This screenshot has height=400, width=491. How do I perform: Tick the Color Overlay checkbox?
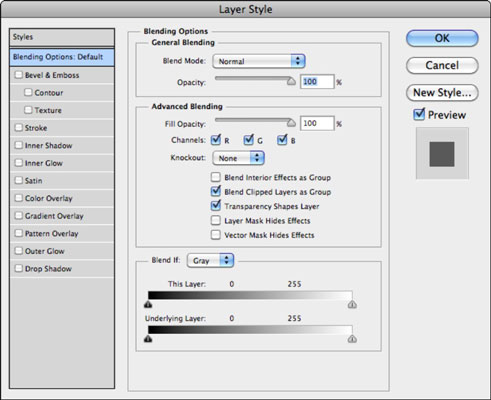pyautogui.click(x=19, y=198)
